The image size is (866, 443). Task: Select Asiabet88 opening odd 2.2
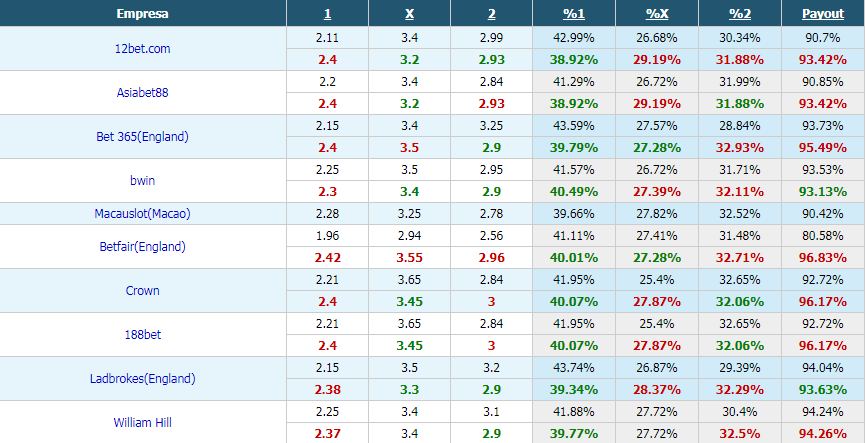328,82
